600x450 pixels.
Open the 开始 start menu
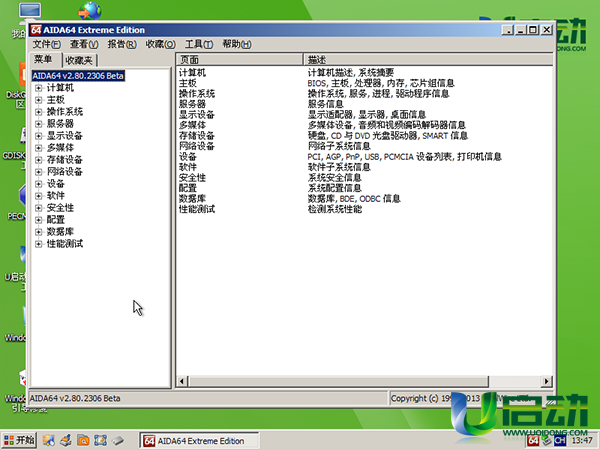click(x=19, y=440)
